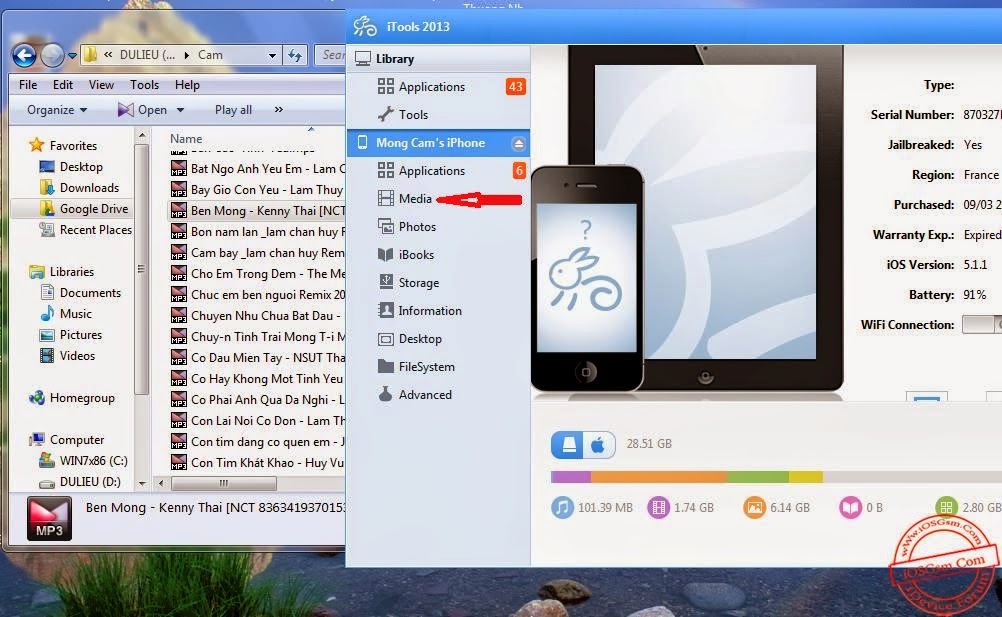The width and height of the screenshot is (1002, 617).
Task: Toggle the WiFi Connection switch
Action: (x=982, y=324)
